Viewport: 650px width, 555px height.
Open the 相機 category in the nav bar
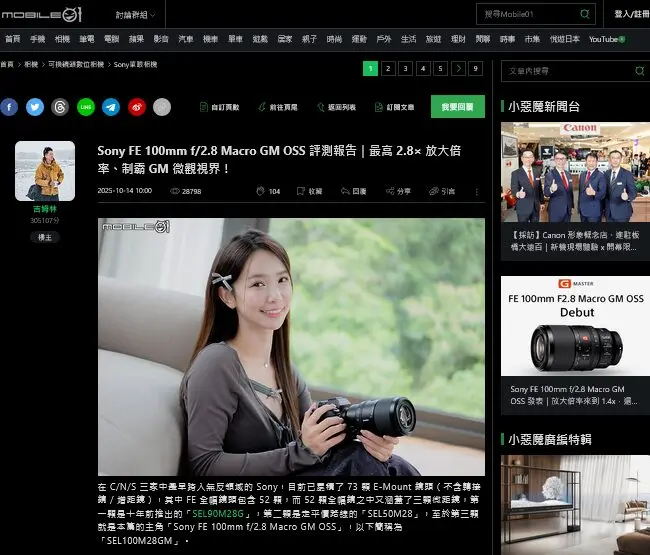point(62,39)
